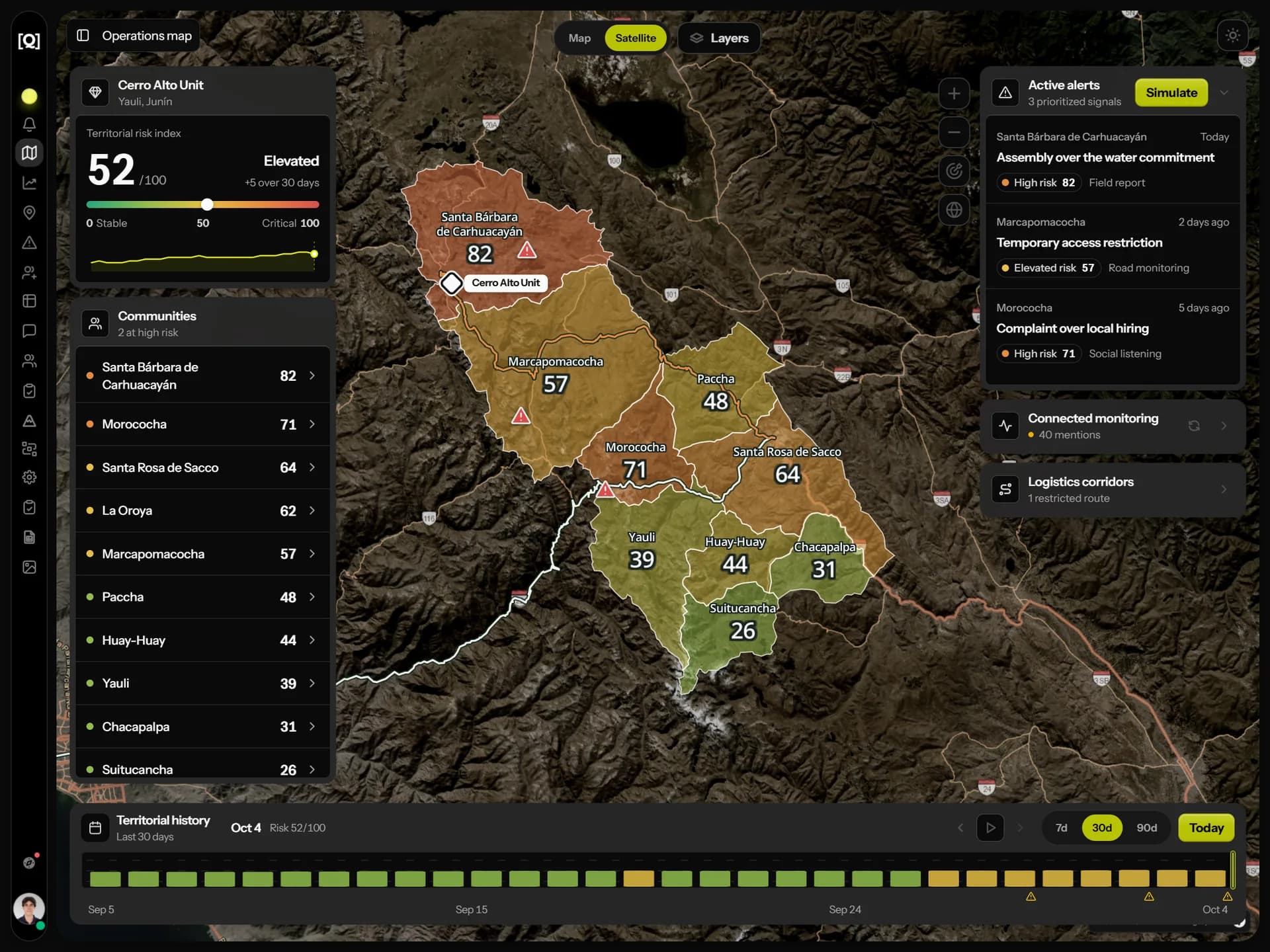
Task: Click the Sep 15 bar in territorial history
Action: click(x=487, y=879)
